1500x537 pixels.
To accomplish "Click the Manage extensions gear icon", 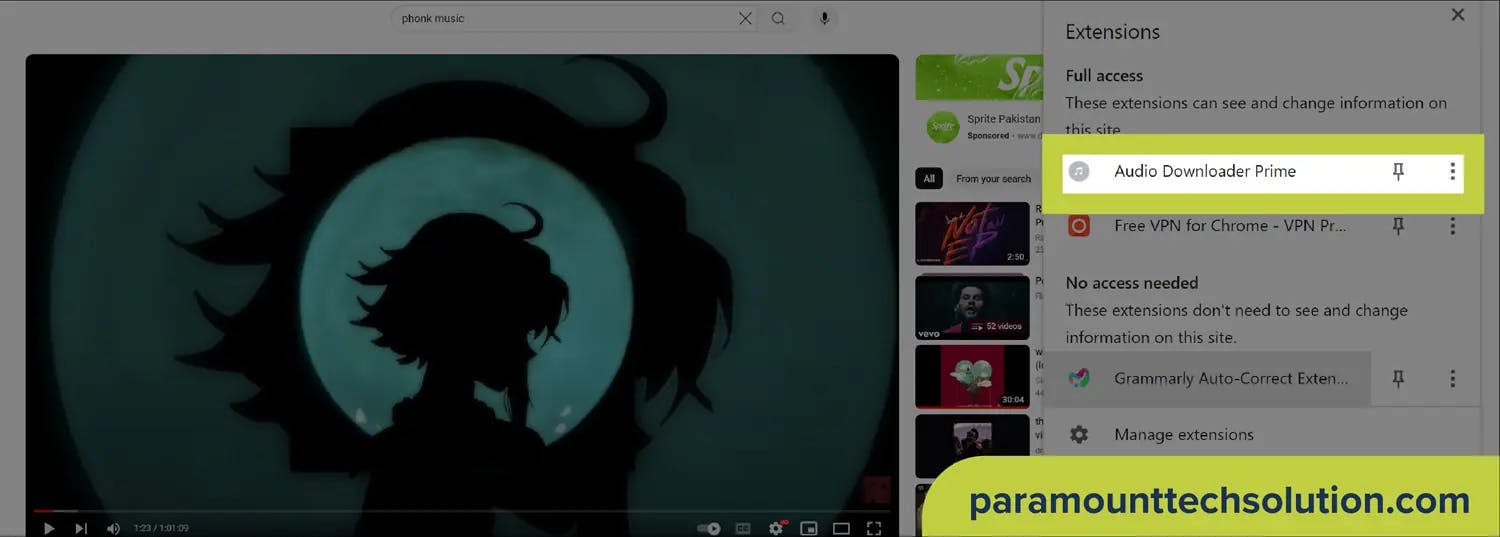I will tap(1079, 435).
